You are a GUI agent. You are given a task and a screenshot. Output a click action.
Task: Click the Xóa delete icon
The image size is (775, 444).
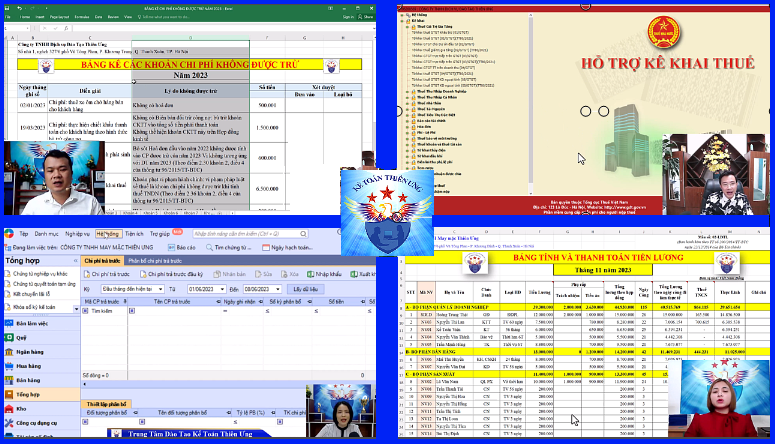point(285,274)
